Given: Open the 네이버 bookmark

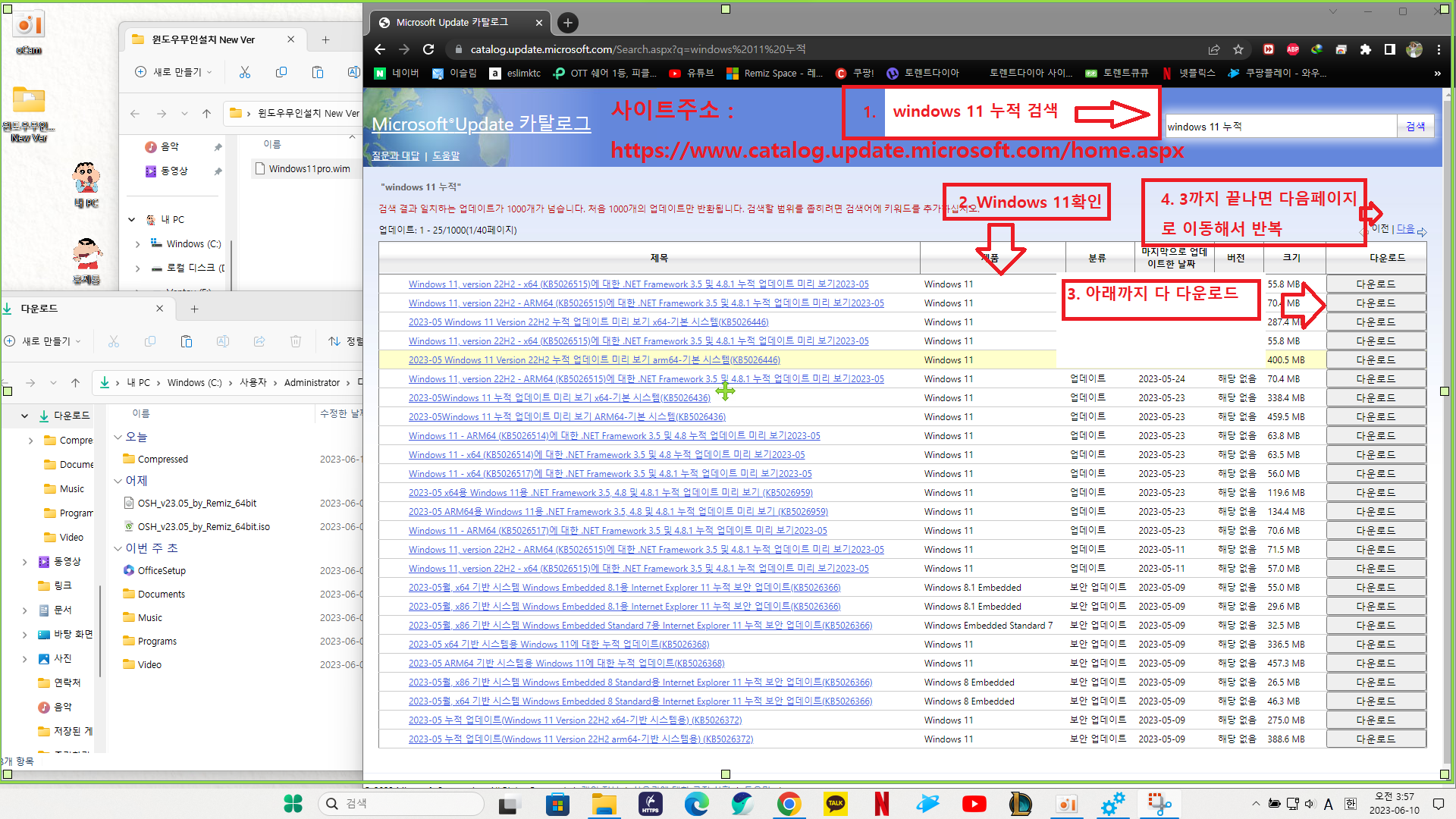Looking at the screenshot, I should click(397, 73).
